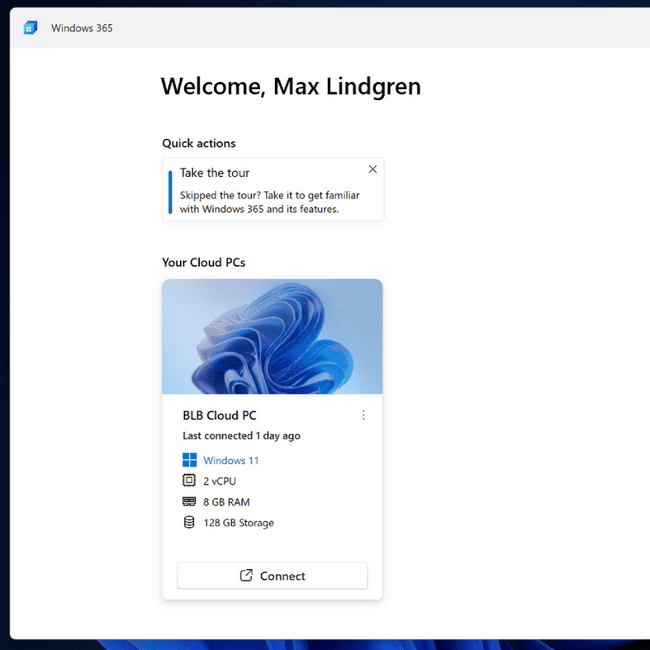Viewport: 650px width, 650px height.
Task: Click the BLB Cloud PC wallpaper thumbnail
Action: [272, 337]
